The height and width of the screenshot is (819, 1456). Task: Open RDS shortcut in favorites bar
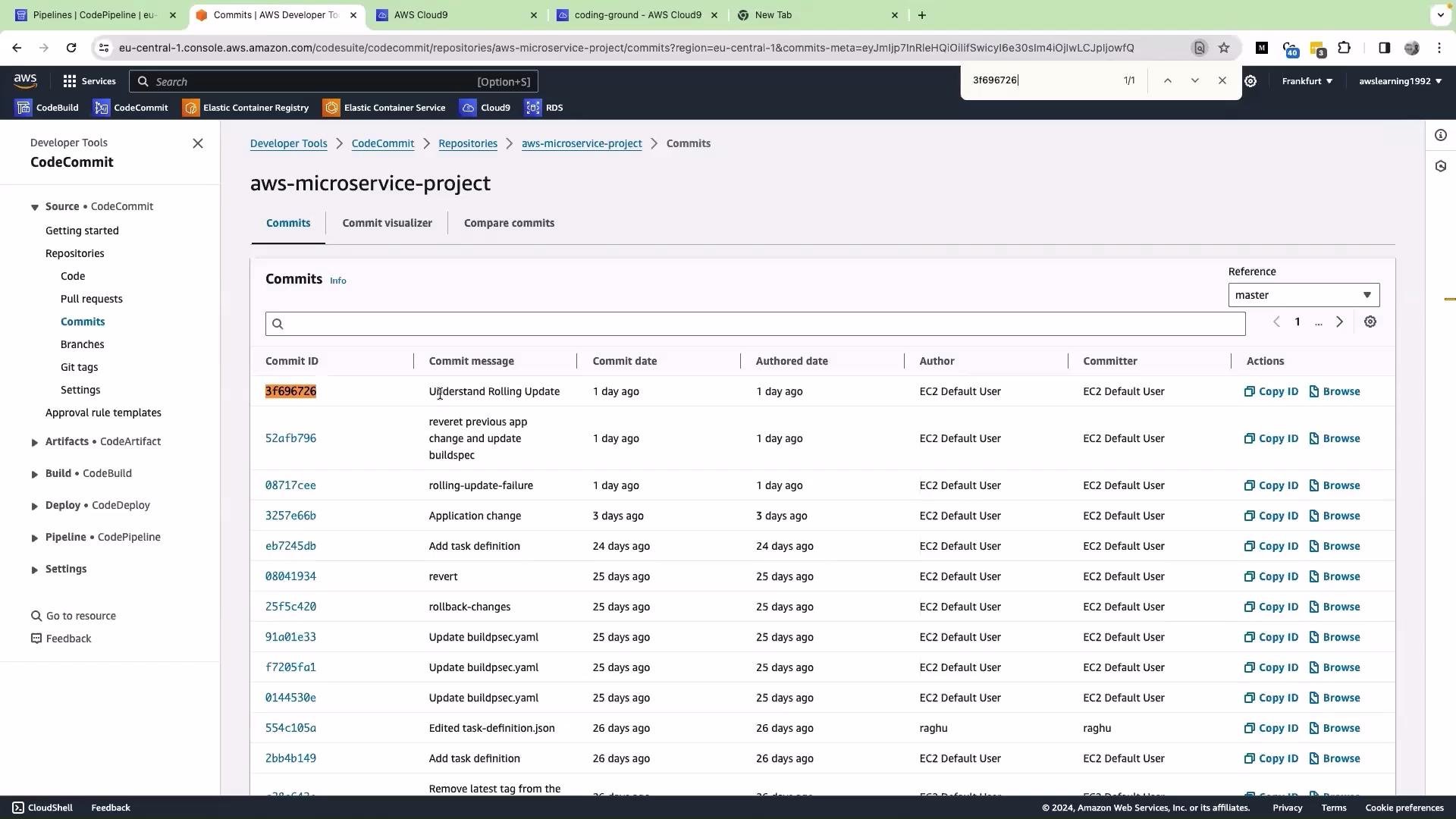pos(544,108)
